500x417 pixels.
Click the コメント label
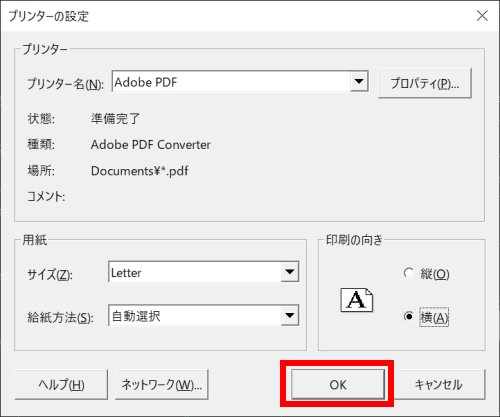click(x=46, y=196)
